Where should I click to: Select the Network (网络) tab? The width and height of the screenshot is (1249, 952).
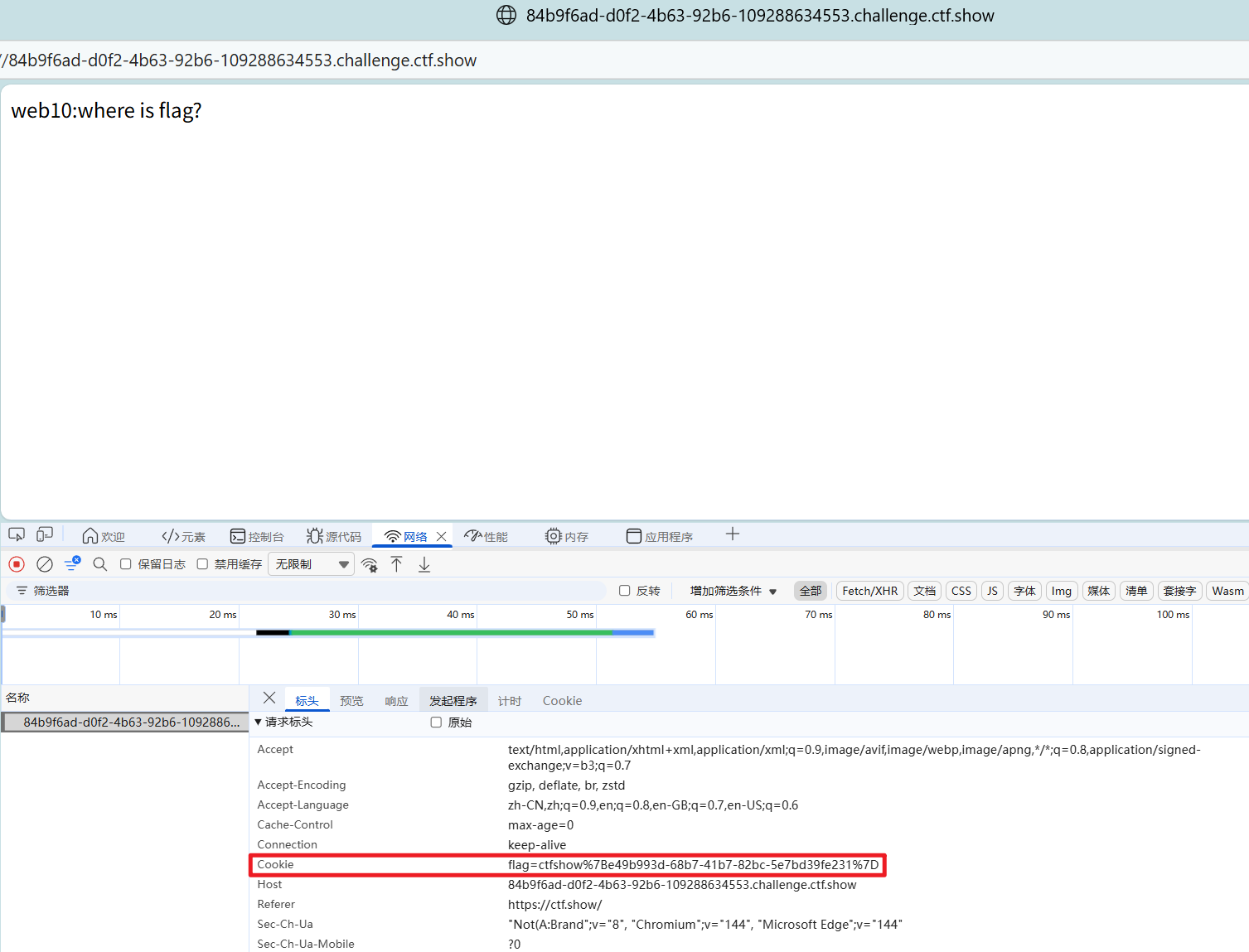(x=406, y=536)
